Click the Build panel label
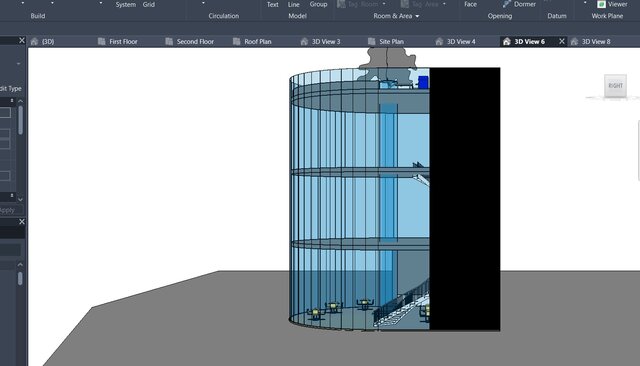This screenshot has width=640, height=366. pyautogui.click(x=38, y=16)
